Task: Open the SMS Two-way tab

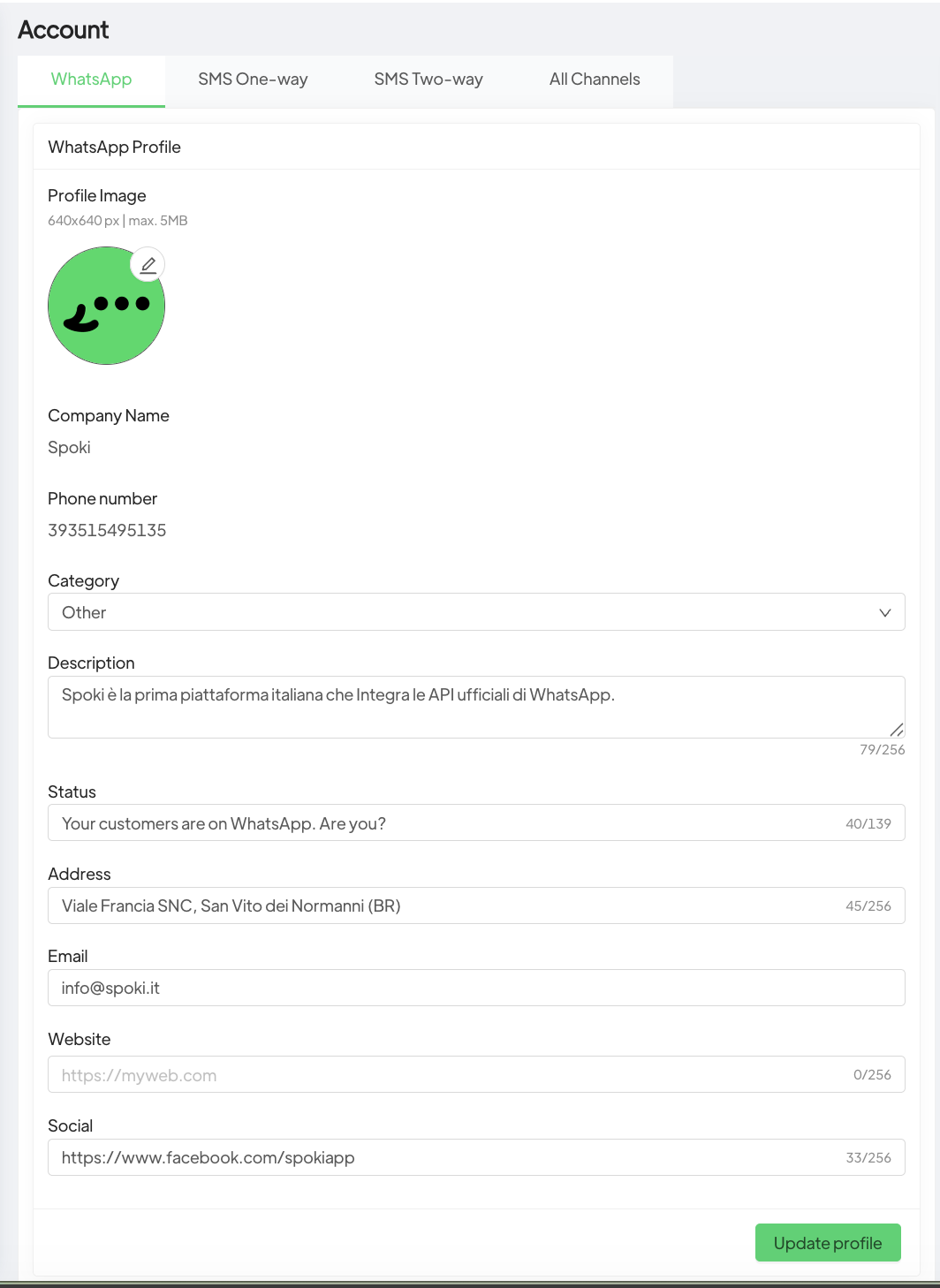Action: [428, 80]
